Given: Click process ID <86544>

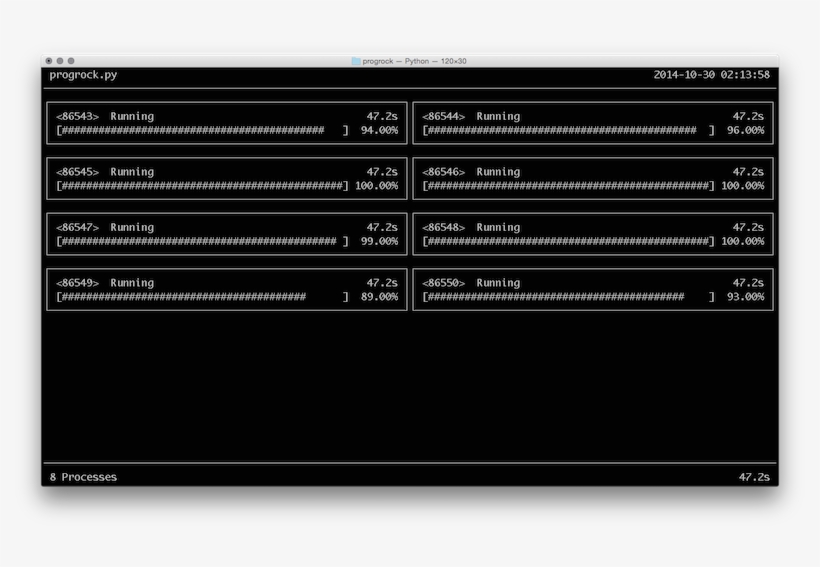Looking at the screenshot, I should (443, 116).
